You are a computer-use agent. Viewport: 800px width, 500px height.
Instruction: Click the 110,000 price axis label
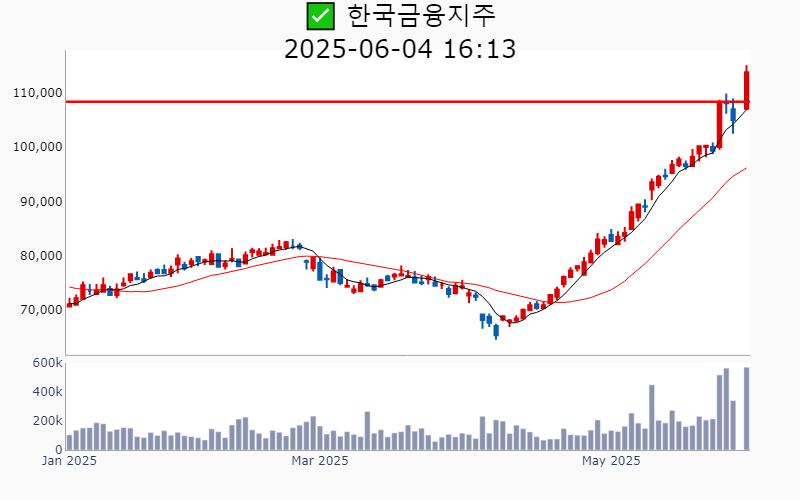pos(38,93)
